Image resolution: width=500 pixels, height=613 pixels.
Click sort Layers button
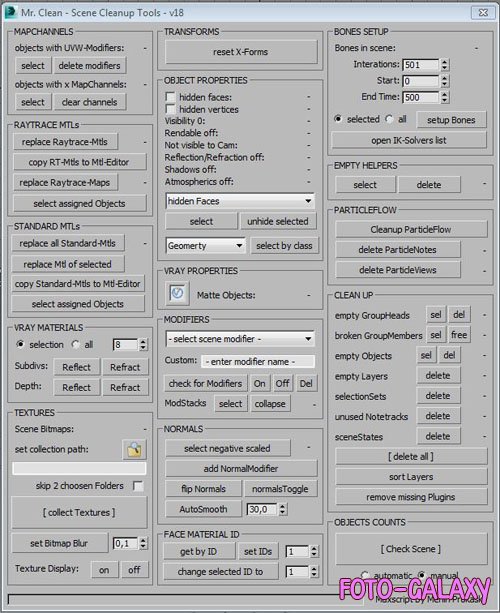click(x=411, y=477)
